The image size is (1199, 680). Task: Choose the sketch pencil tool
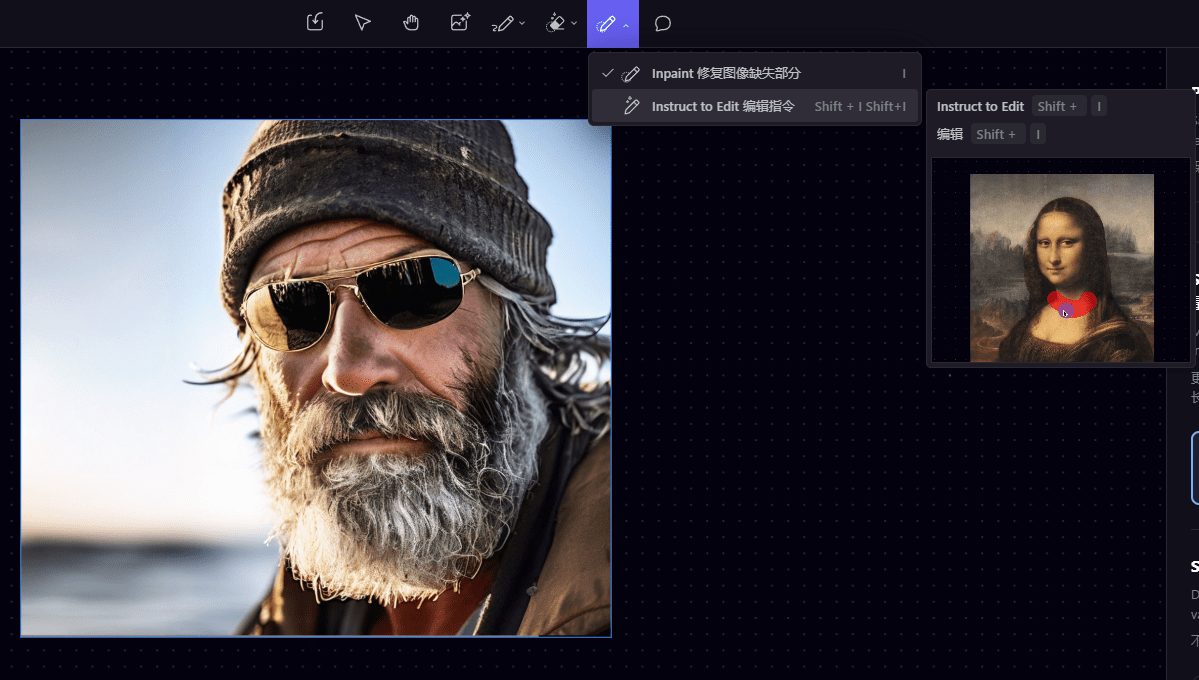tap(502, 24)
